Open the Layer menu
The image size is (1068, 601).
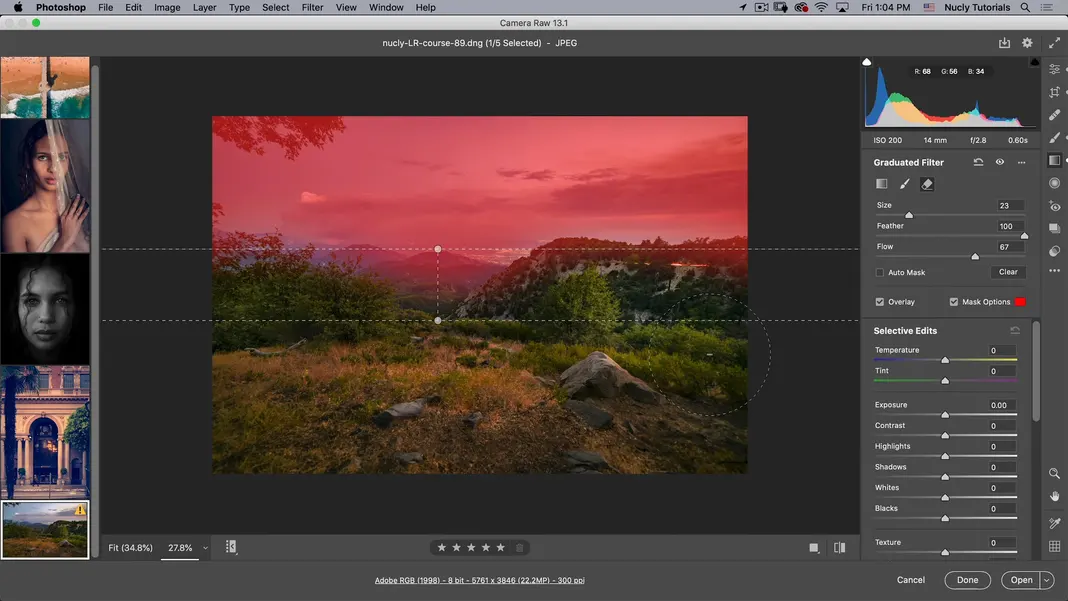tap(204, 7)
